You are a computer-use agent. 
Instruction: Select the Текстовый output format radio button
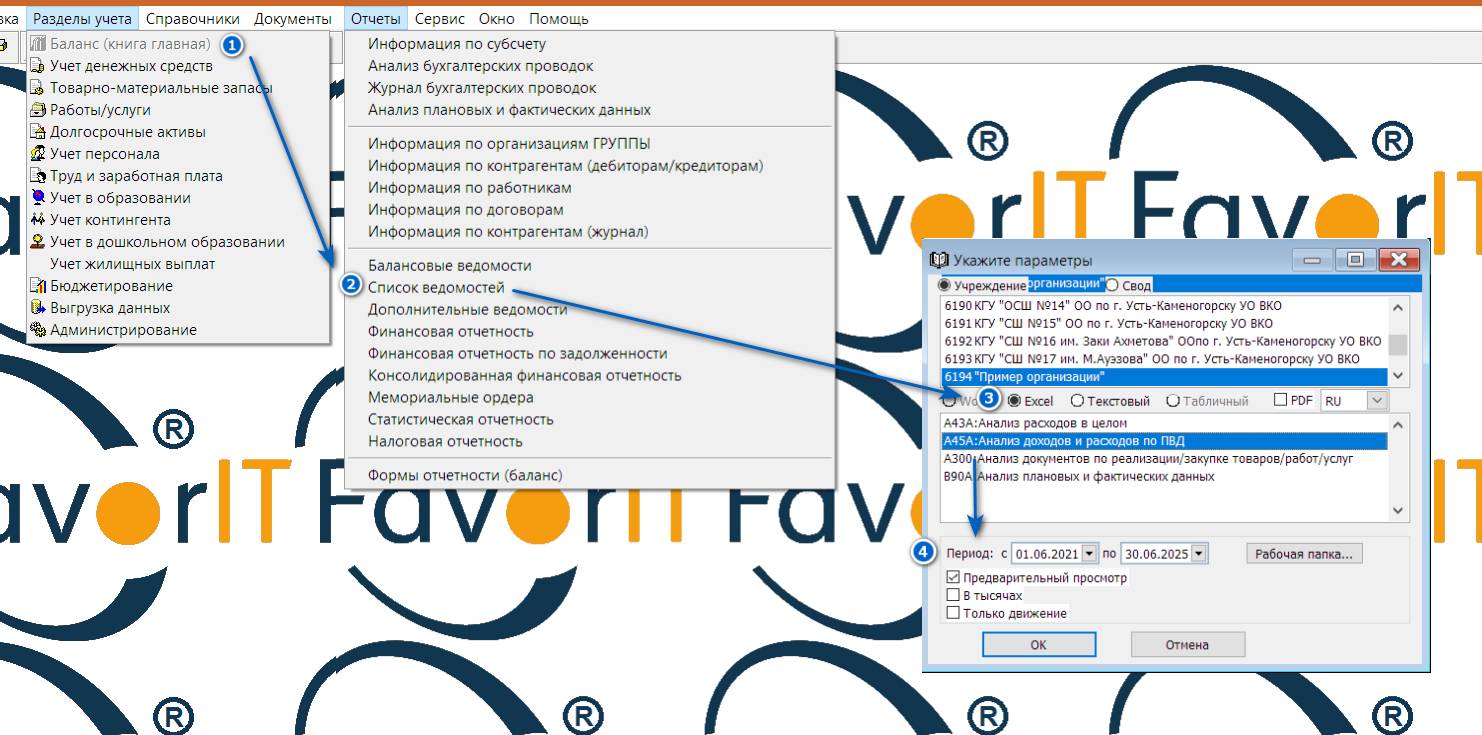point(1077,401)
